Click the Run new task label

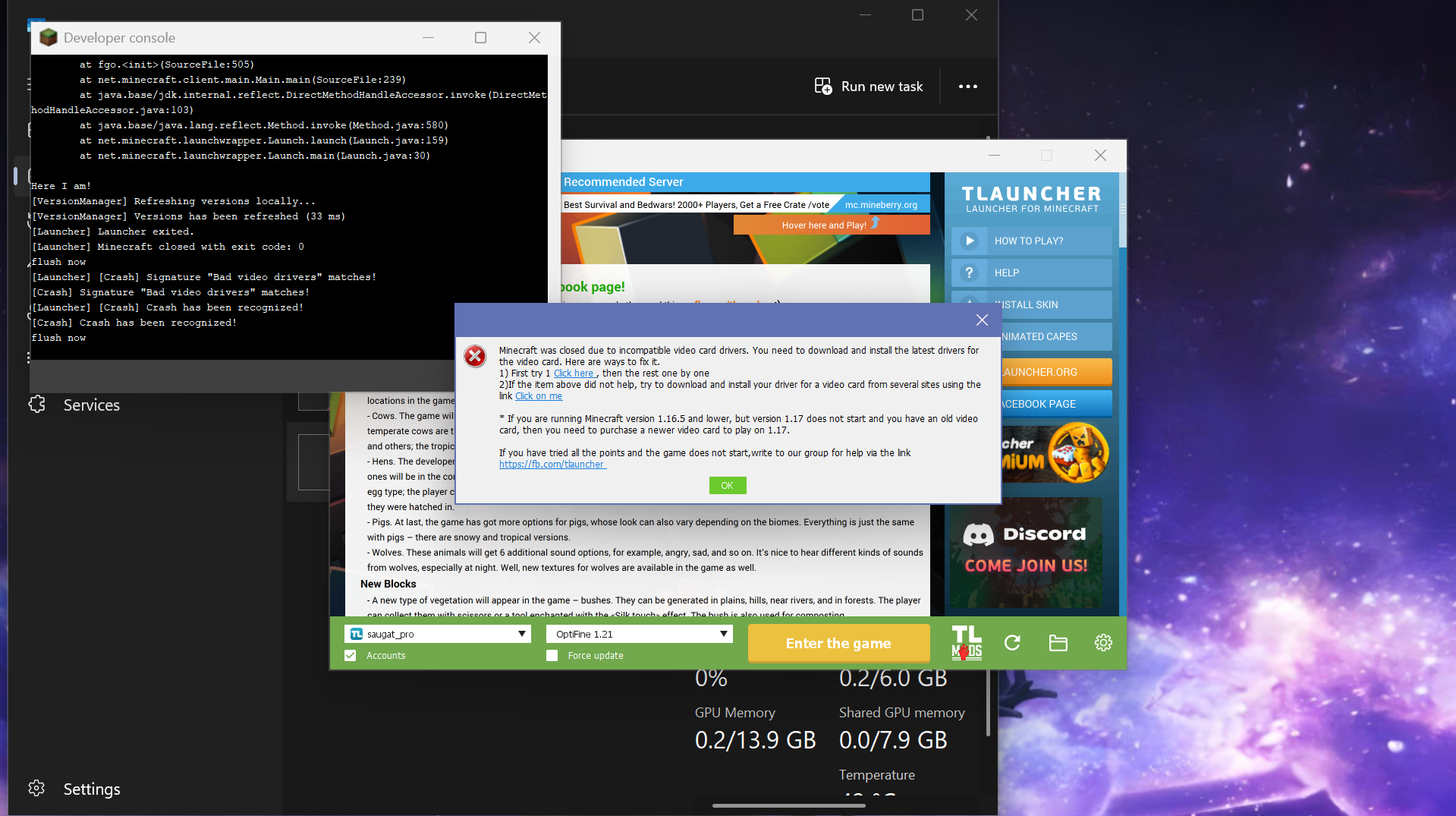[x=882, y=87]
